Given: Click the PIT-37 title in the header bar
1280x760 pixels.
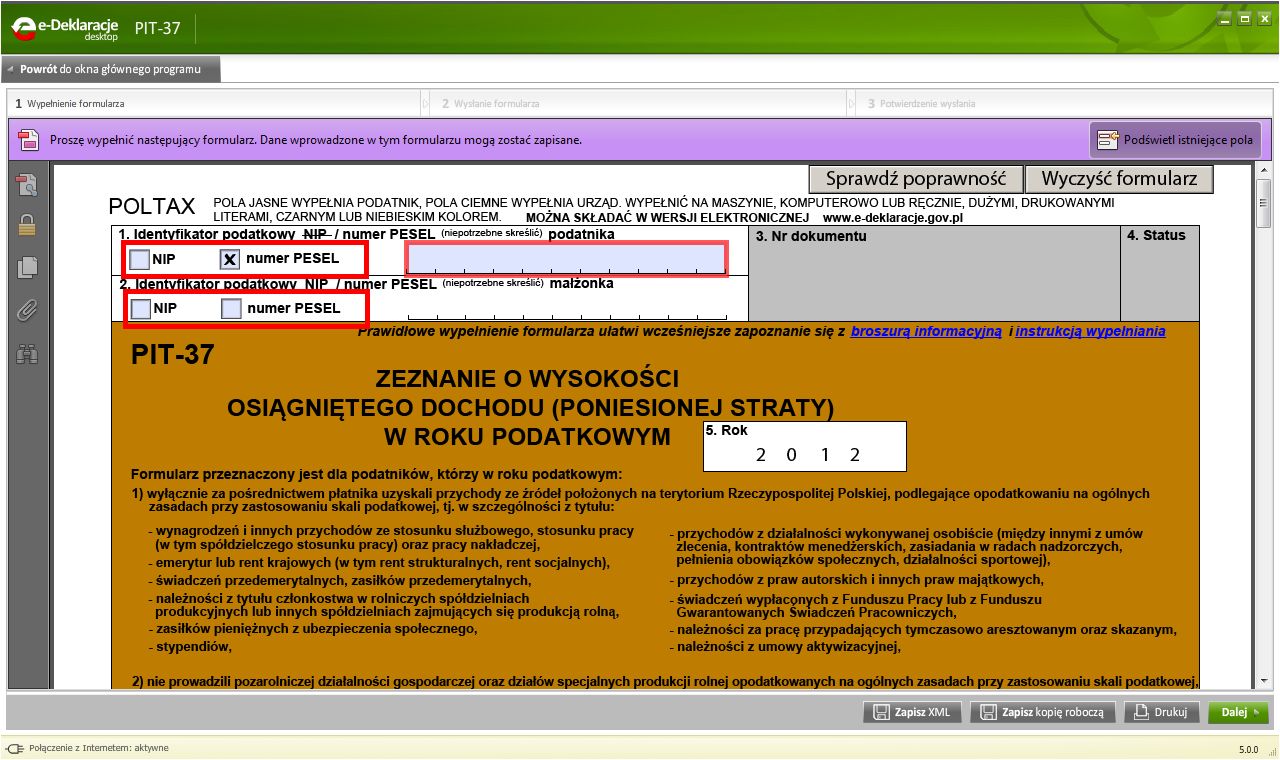Looking at the screenshot, I should pos(158,28).
